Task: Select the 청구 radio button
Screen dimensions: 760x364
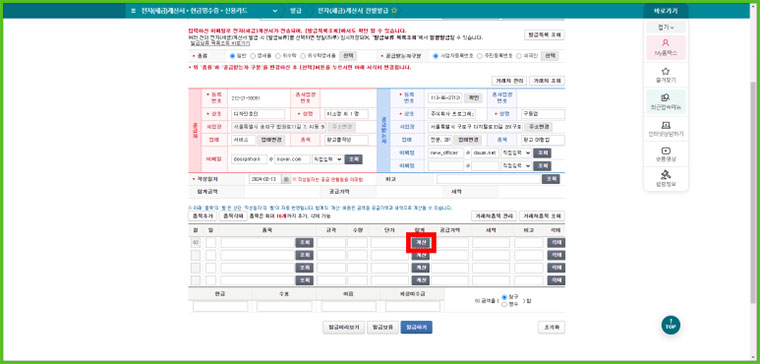Action: point(505,297)
